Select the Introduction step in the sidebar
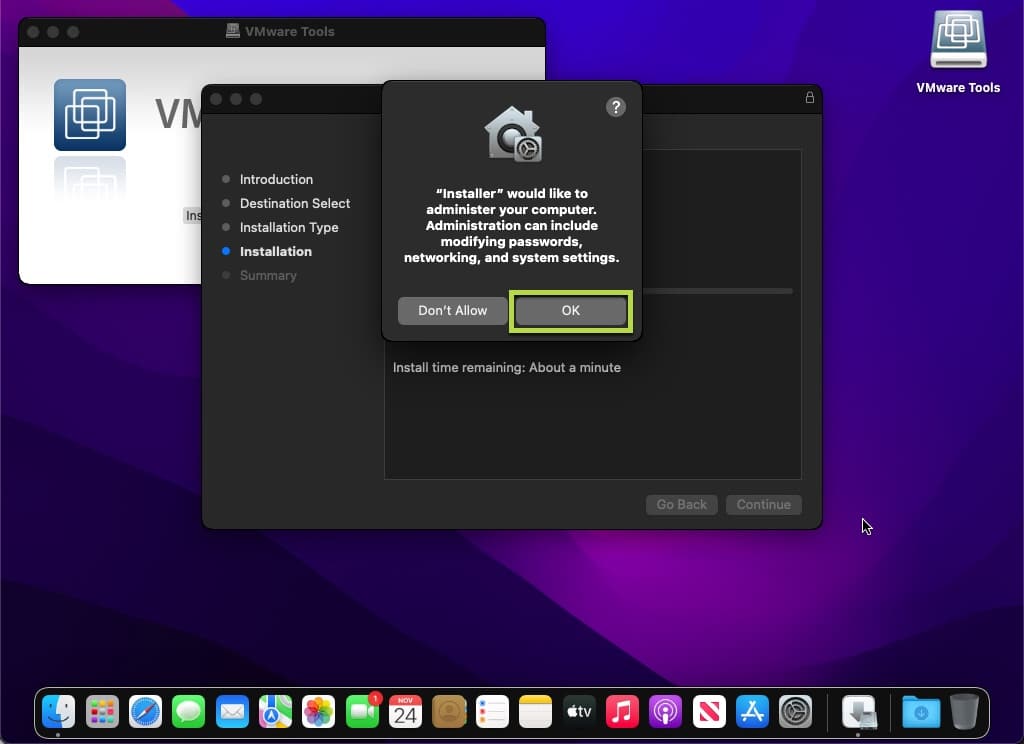1024x744 pixels. point(276,179)
